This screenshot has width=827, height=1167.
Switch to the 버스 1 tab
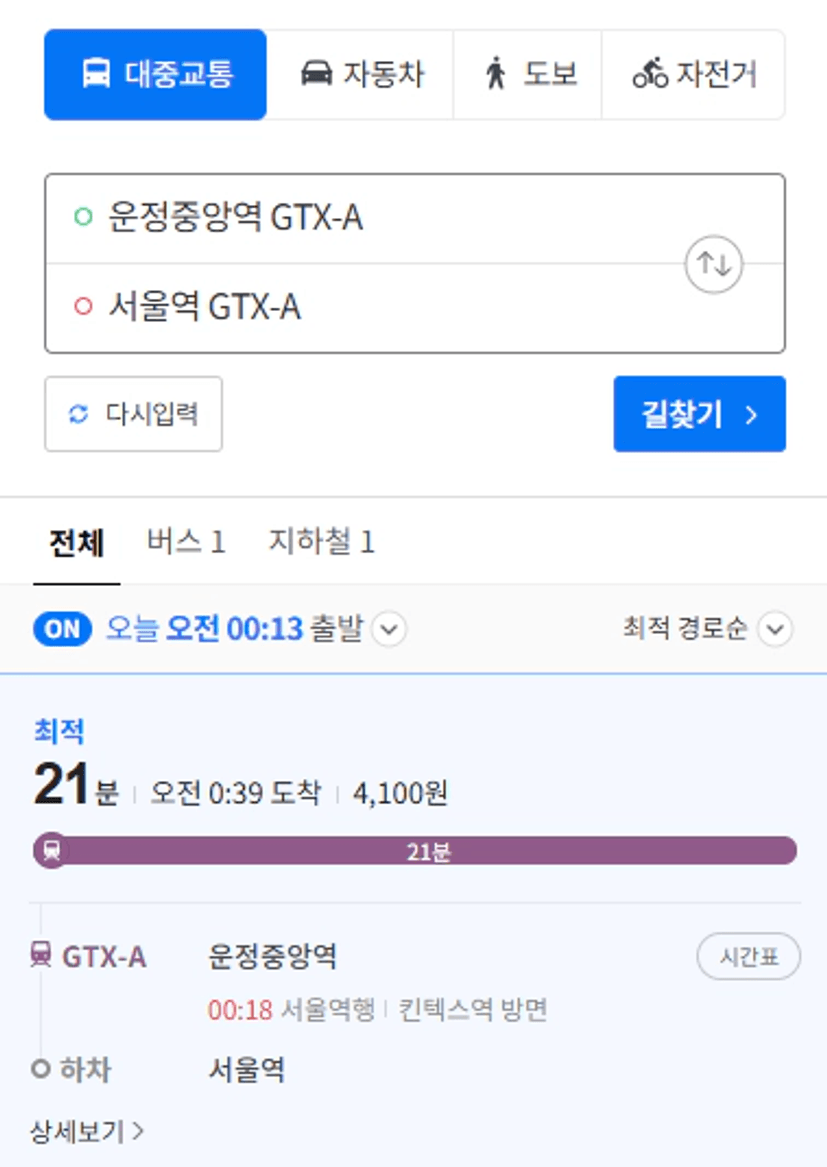pos(186,542)
